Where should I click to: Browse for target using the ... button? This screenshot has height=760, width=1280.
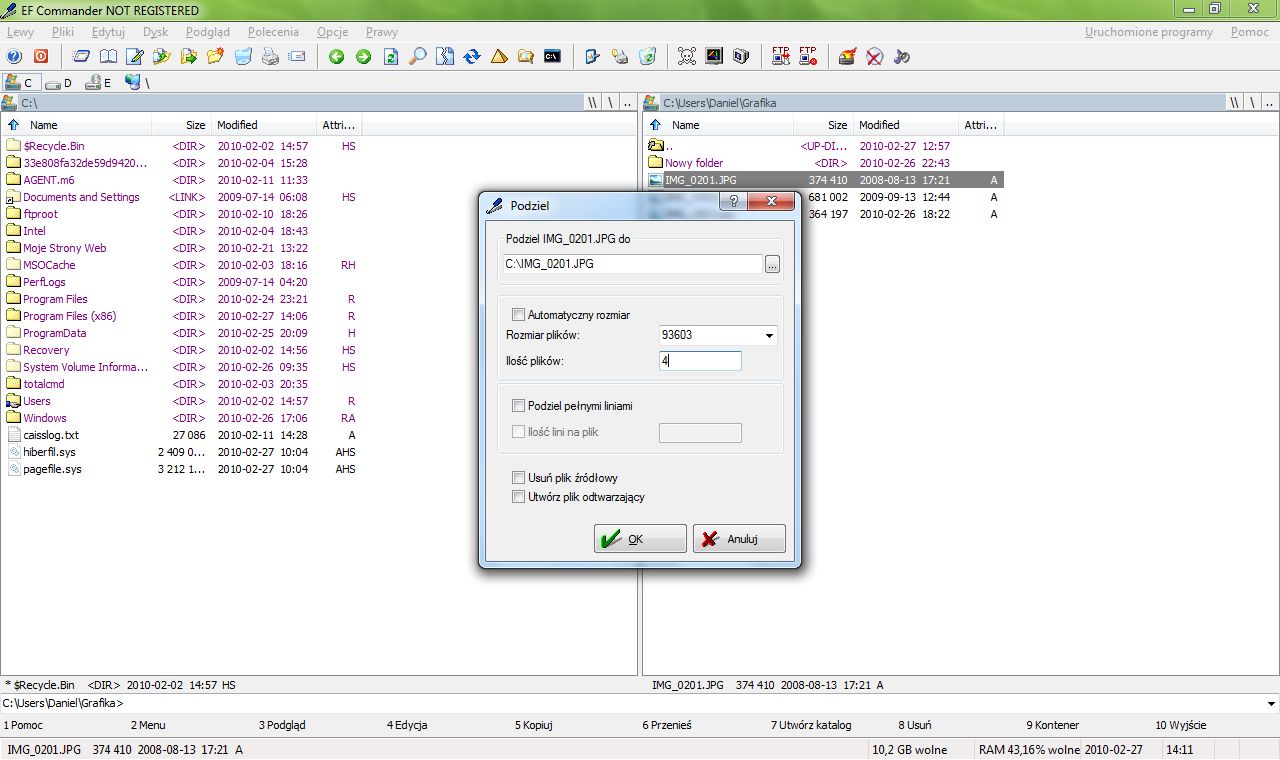tap(772, 265)
